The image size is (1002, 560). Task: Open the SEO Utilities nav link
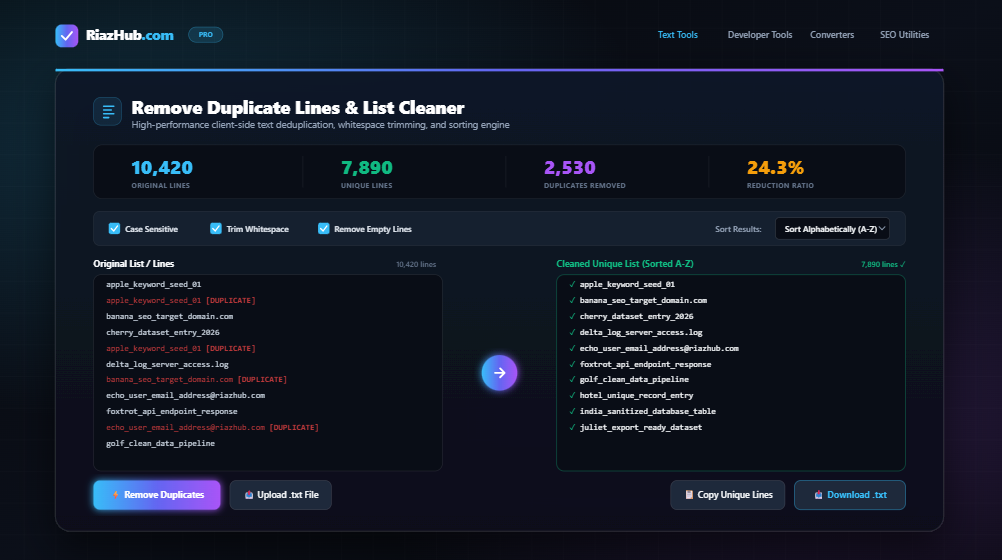point(904,35)
